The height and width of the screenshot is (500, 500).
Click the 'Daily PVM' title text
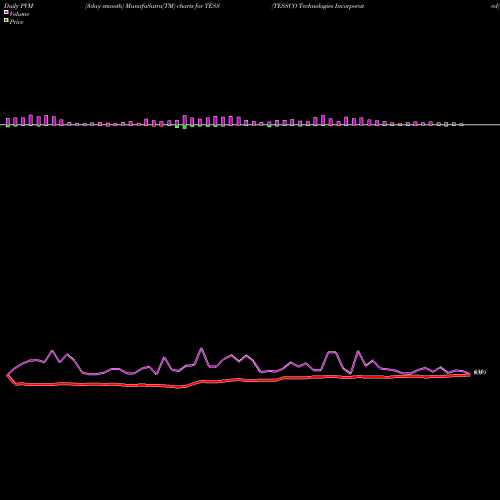pyautogui.click(x=19, y=6)
